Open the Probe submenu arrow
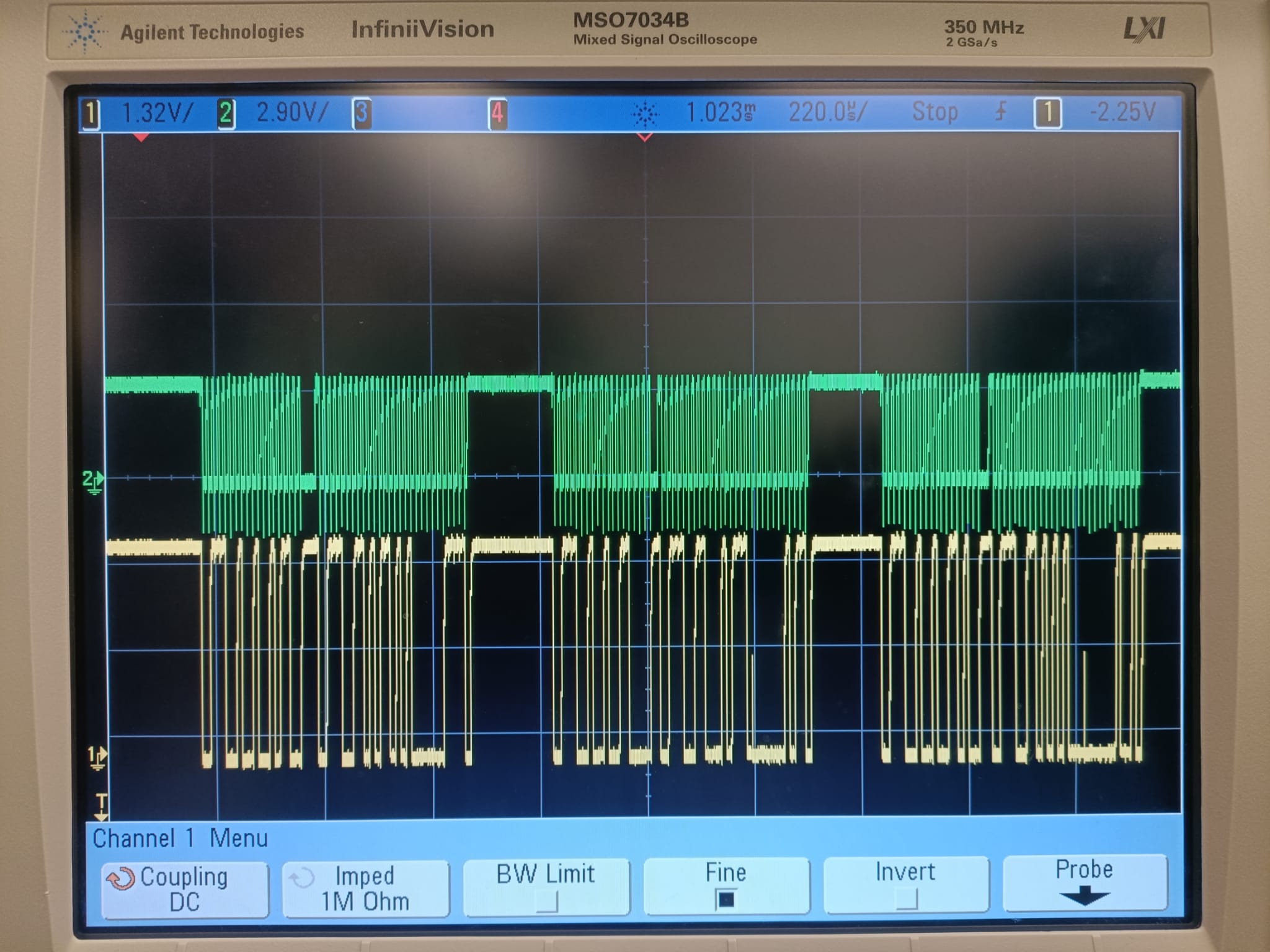Image resolution: width=1270 pixels, height=952 pixels. pos(1084,897)
